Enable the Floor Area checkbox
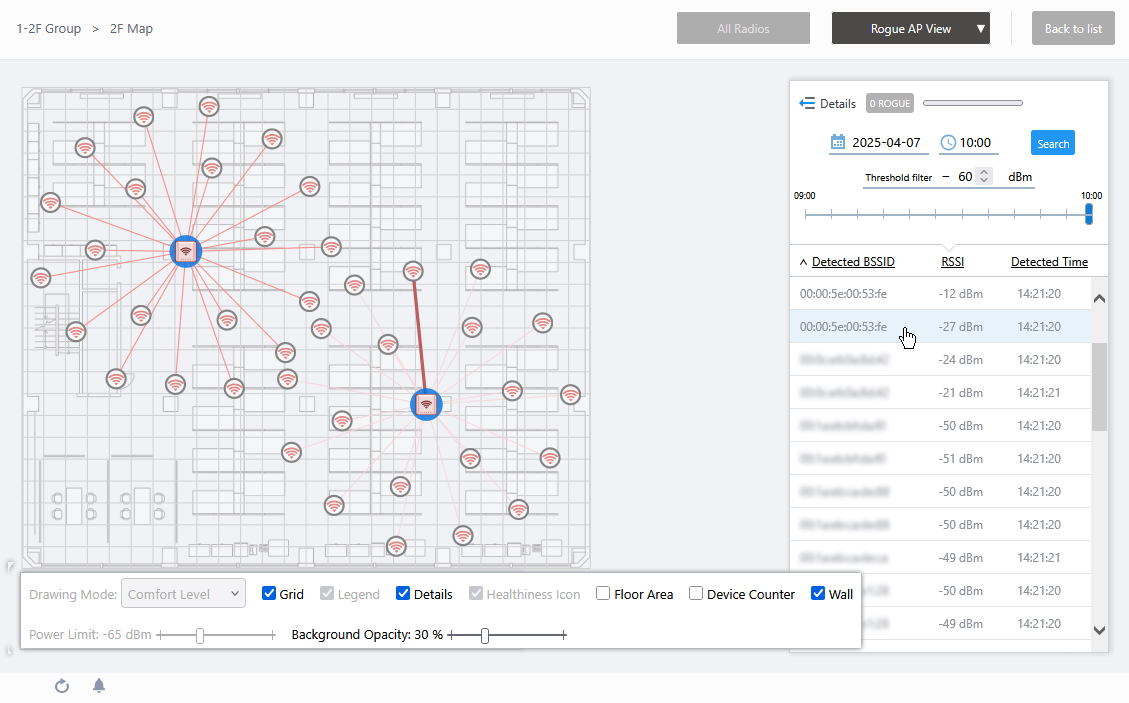This screenshot has height=703, width=1129. [603, 594]
